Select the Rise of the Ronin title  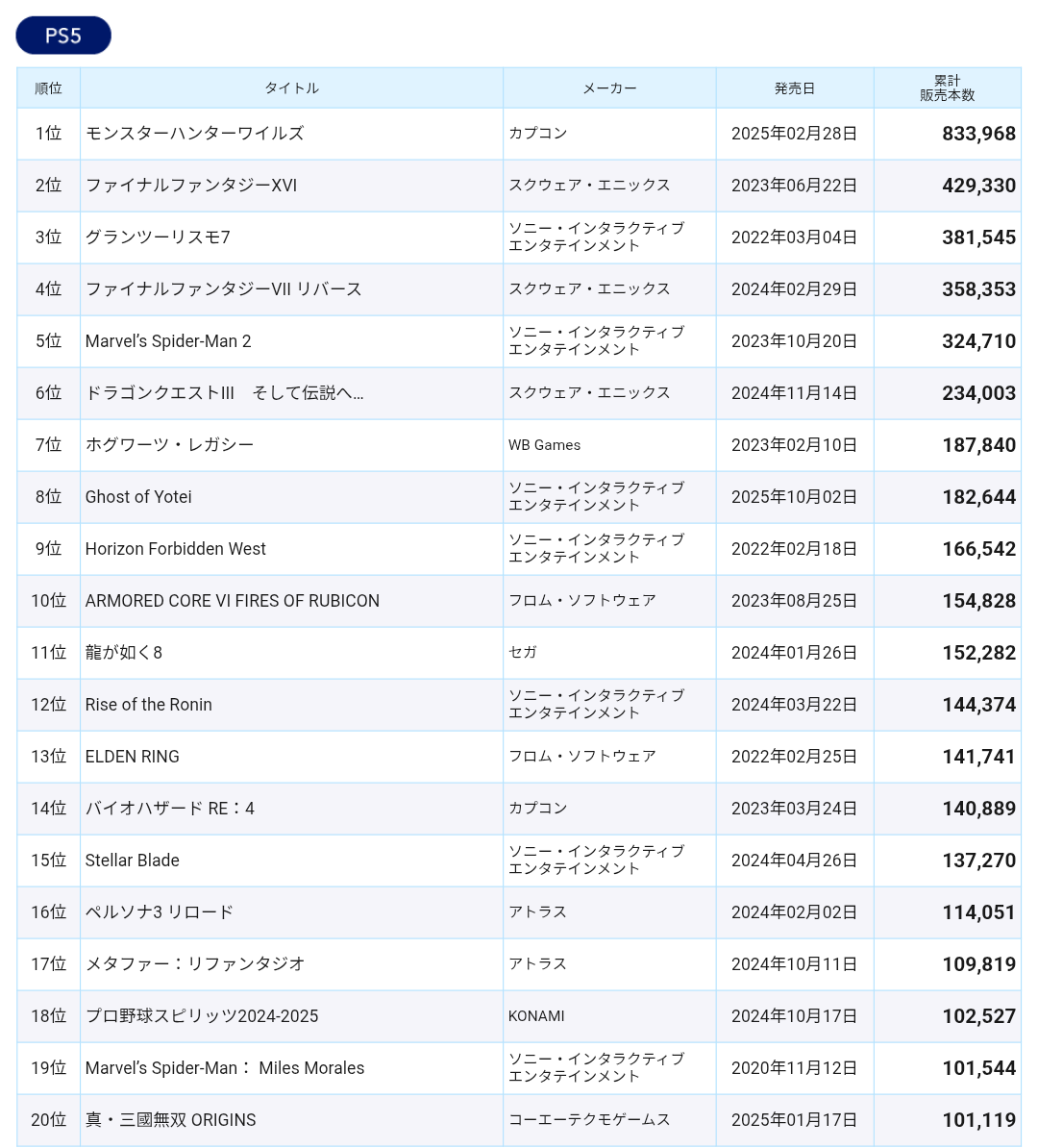[148, 705]
